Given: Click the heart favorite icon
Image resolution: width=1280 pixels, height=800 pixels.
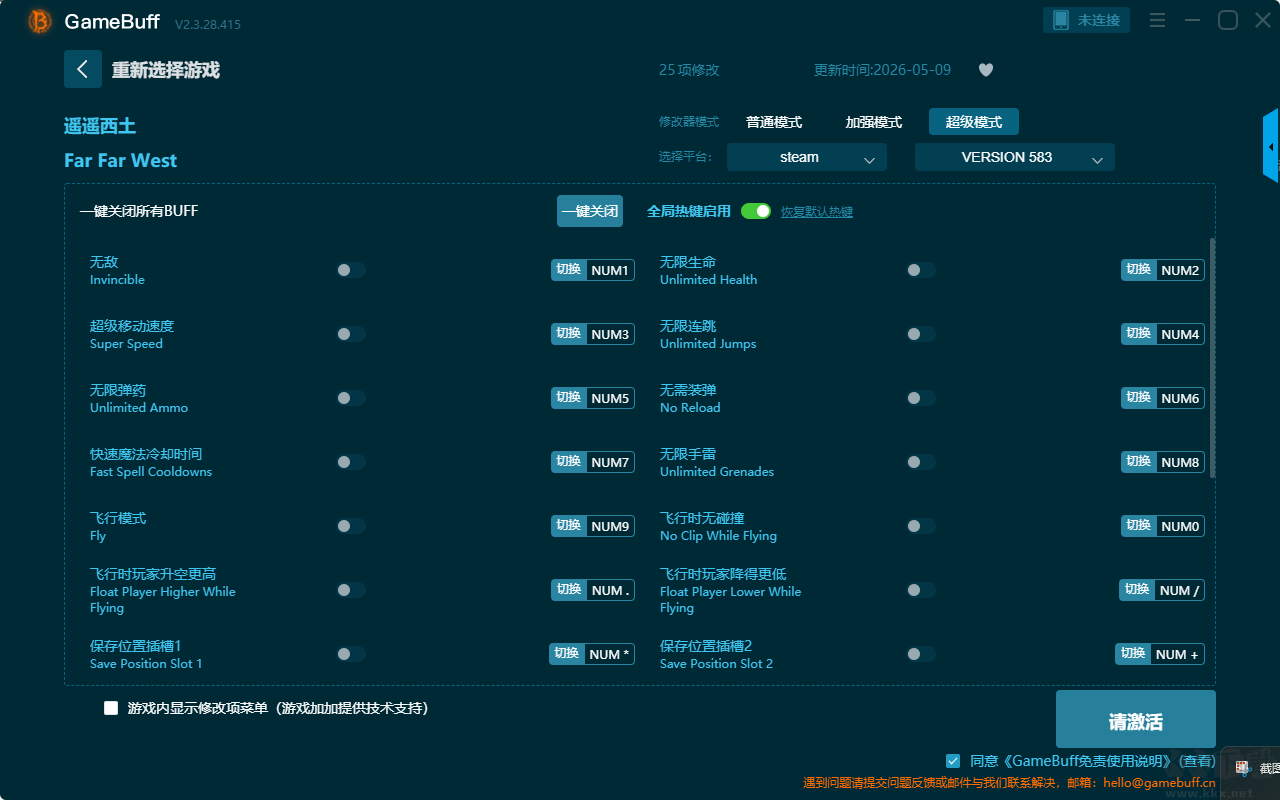Looking at the screenshot, I should 986,70.
